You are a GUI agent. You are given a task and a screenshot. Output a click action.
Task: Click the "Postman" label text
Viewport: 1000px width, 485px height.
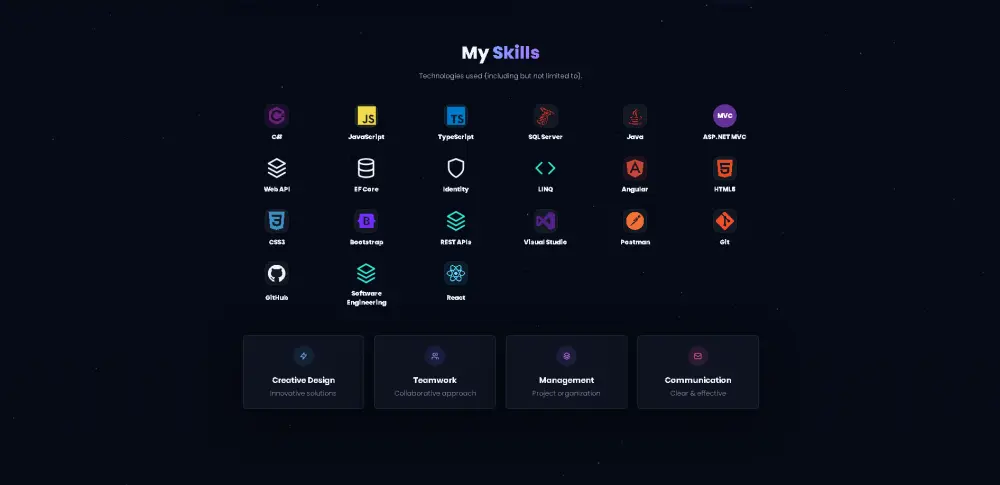(x=635, y=242)
